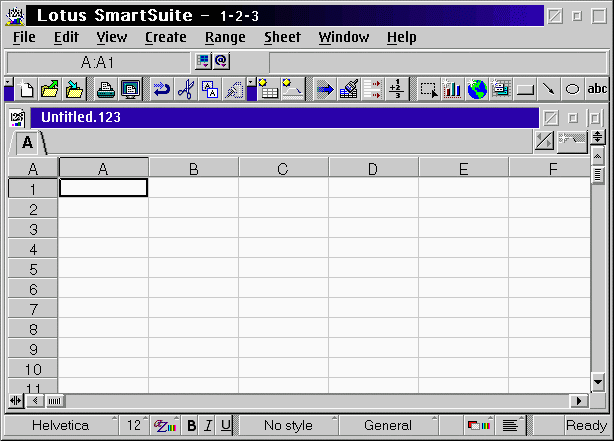Draw an ellipse with the oval tool
The image size is (614, 441).
(x=572, y=89)
